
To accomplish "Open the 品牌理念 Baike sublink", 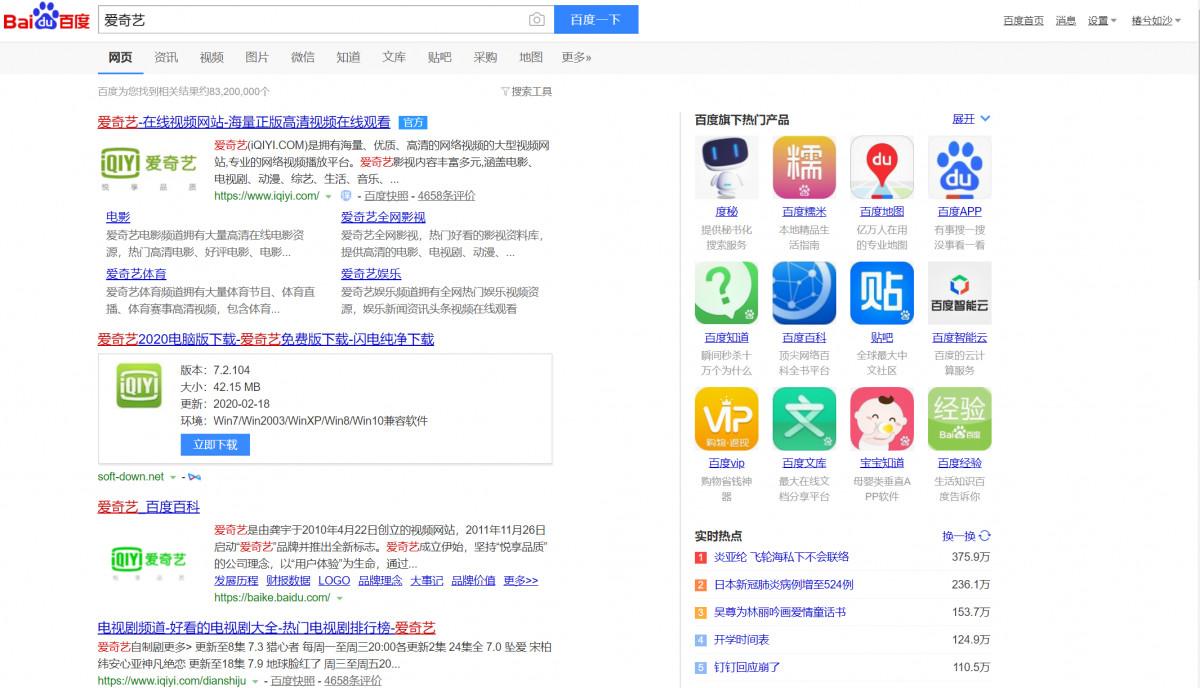I will point(380,581).
